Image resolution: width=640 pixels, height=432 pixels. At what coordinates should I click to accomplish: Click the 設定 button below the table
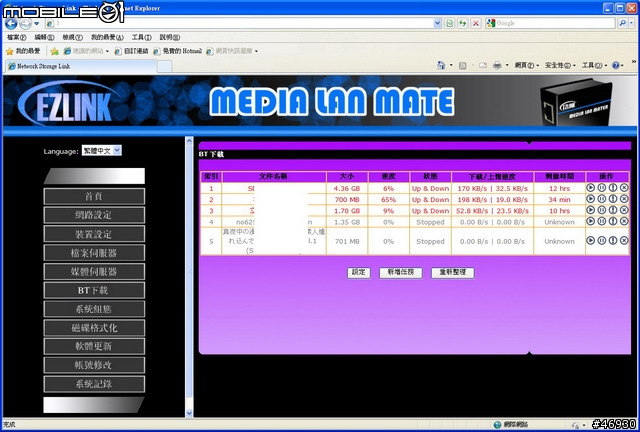tap(359, 272)
